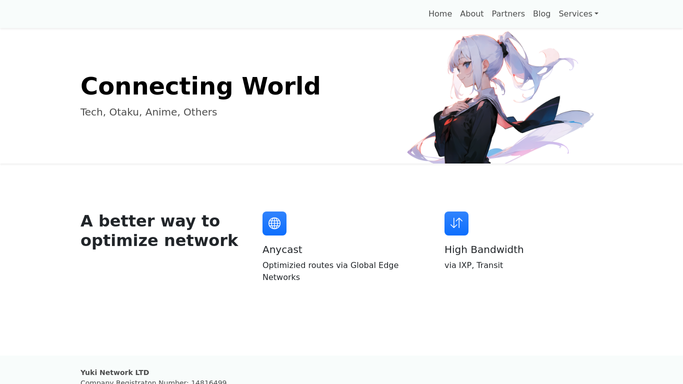Go to the Home page link
The width and height of the screenshot is (683, 384).
440,14
